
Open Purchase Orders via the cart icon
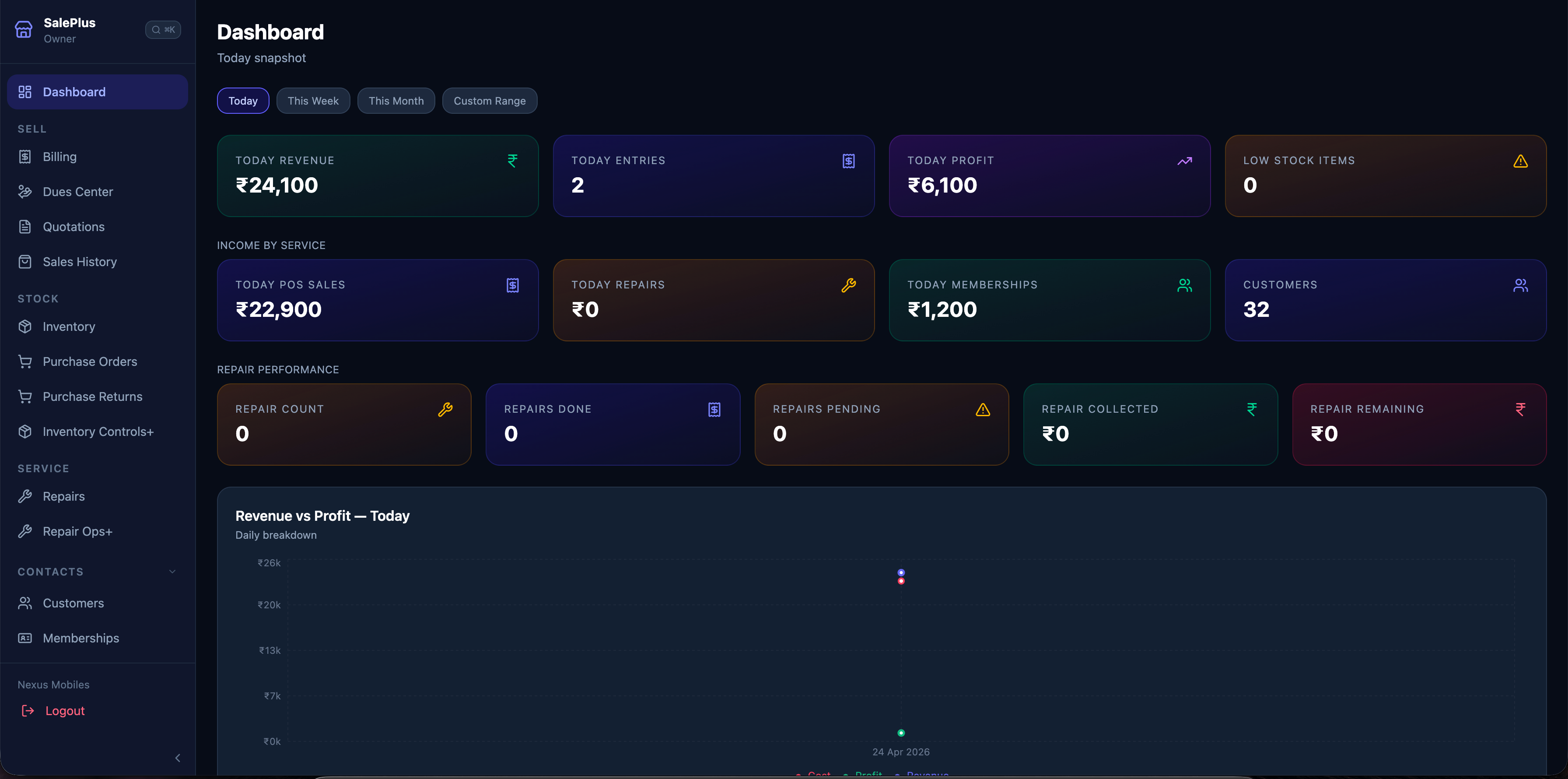[x=25, y=361]
